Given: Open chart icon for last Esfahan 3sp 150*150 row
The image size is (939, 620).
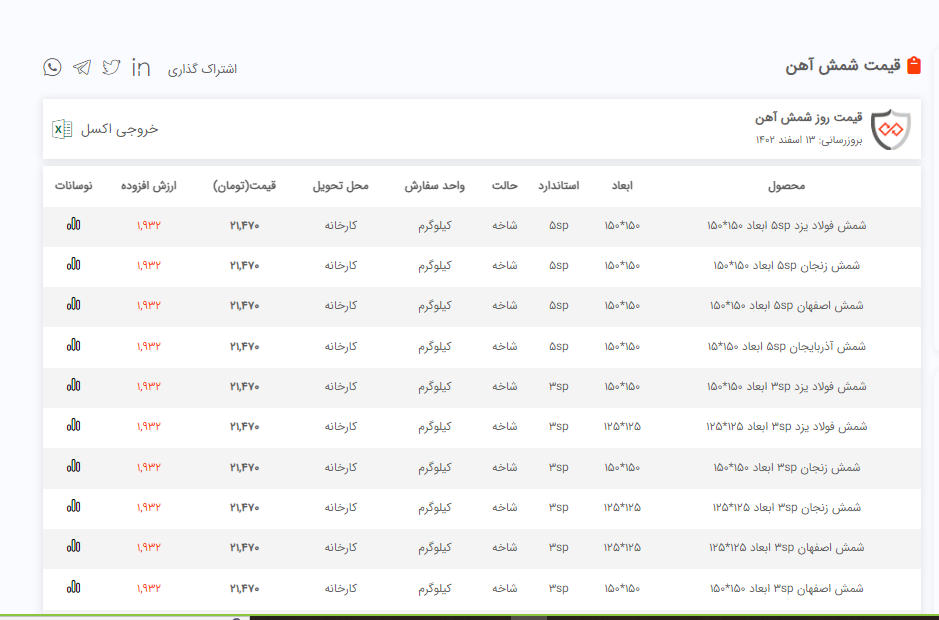Looking at the screenshot, I should tap(73, 588).
